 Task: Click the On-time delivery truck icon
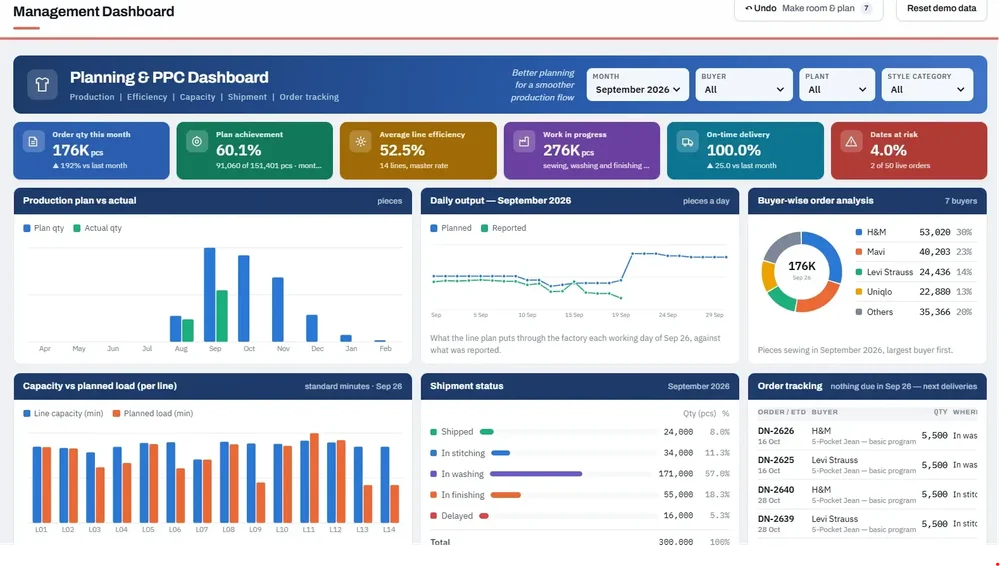tap(688, 142)
